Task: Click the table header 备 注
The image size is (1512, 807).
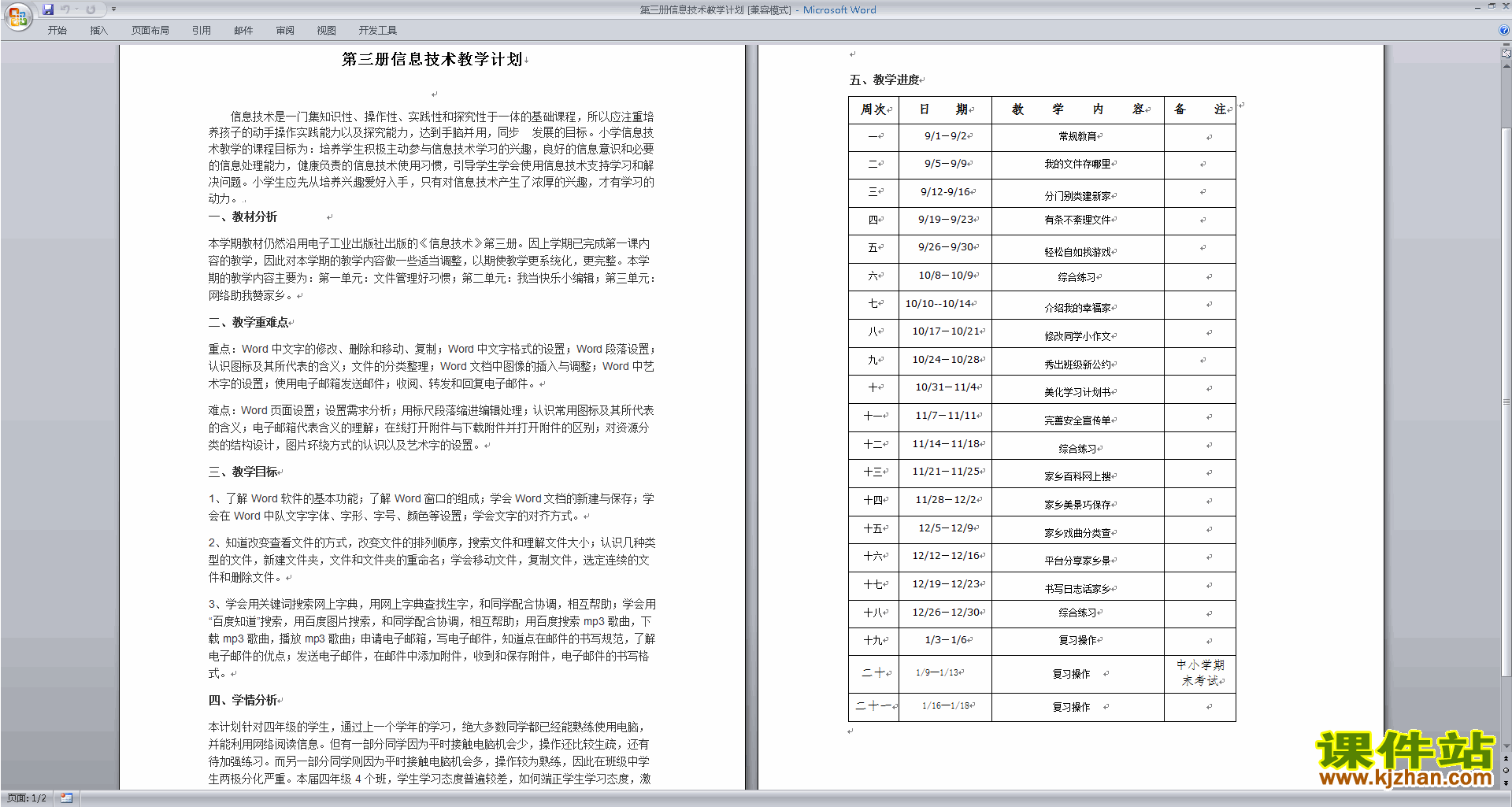Action: click(x=1199, y=109)
